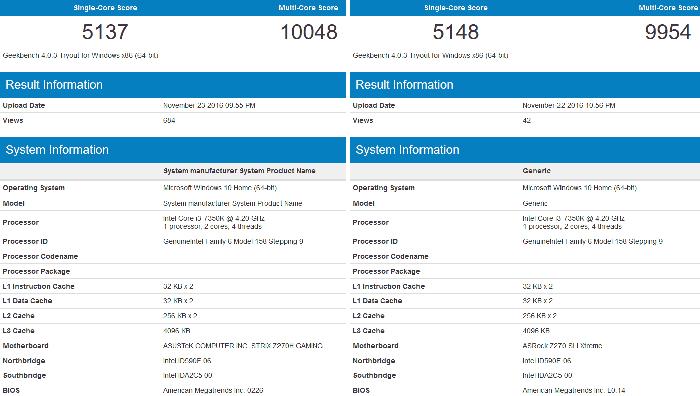Click the Single-Core Score heading above 5148
Viewport: 700px width, 396px height.
456,8
